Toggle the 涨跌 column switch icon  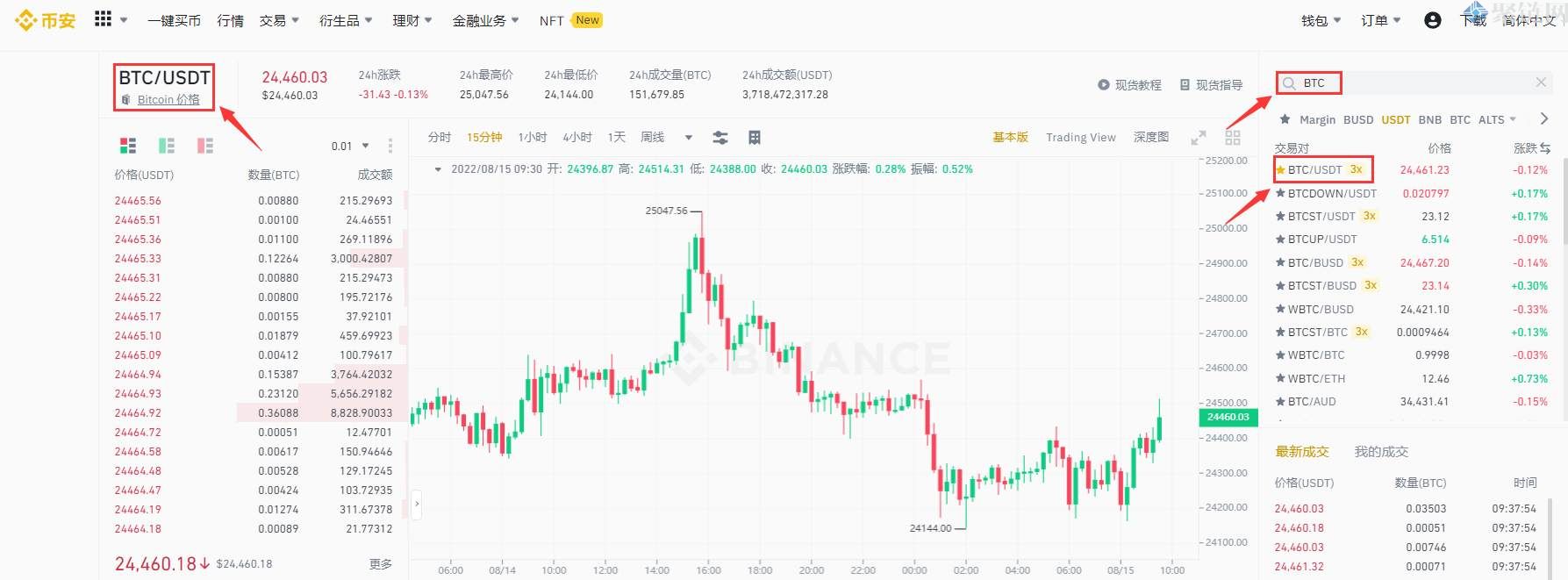pos(1545,148)
